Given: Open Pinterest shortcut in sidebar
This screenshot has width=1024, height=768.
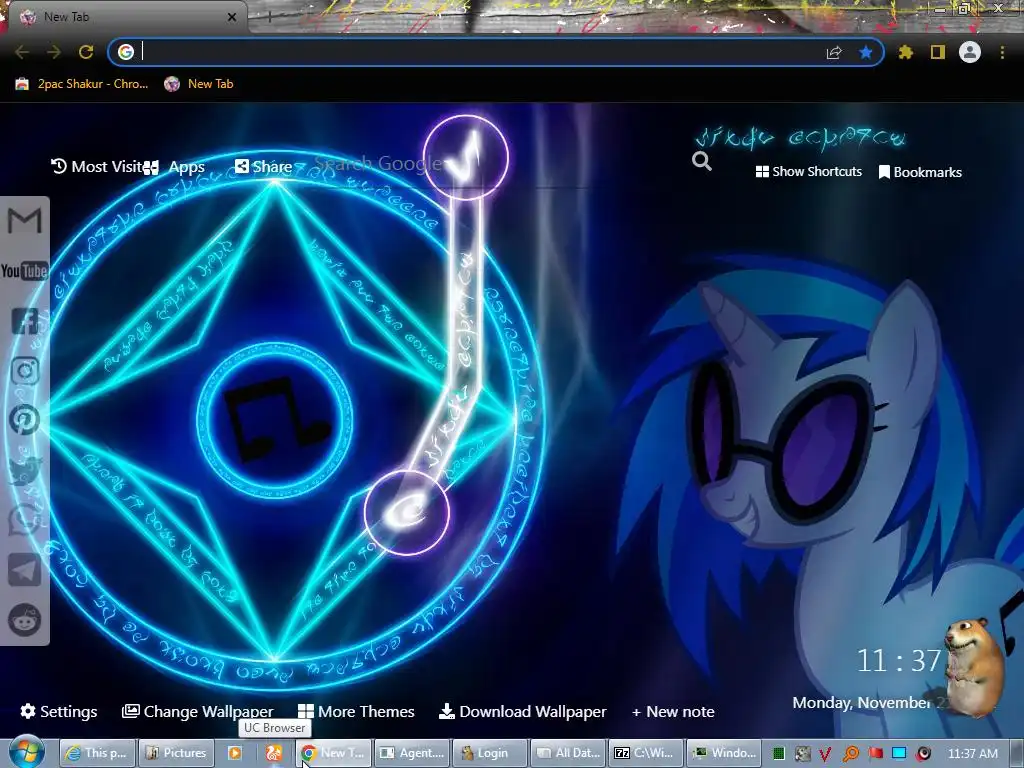Looking at the screenshot, I should click(x=24, y=420).
